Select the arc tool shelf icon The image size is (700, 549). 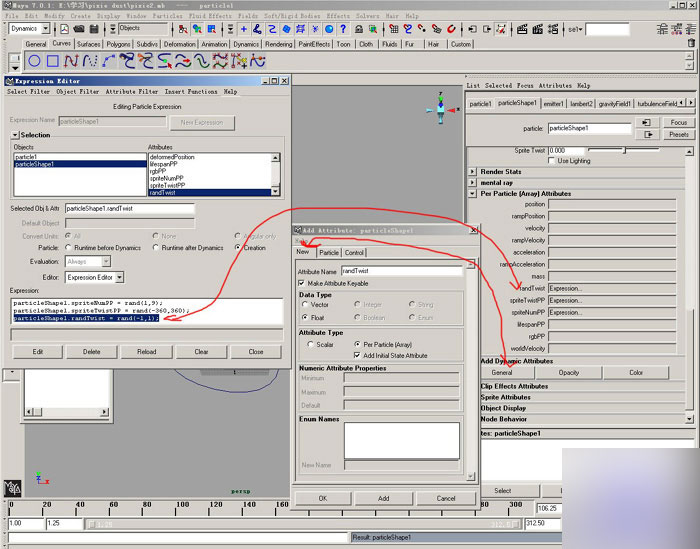[108, 61]
